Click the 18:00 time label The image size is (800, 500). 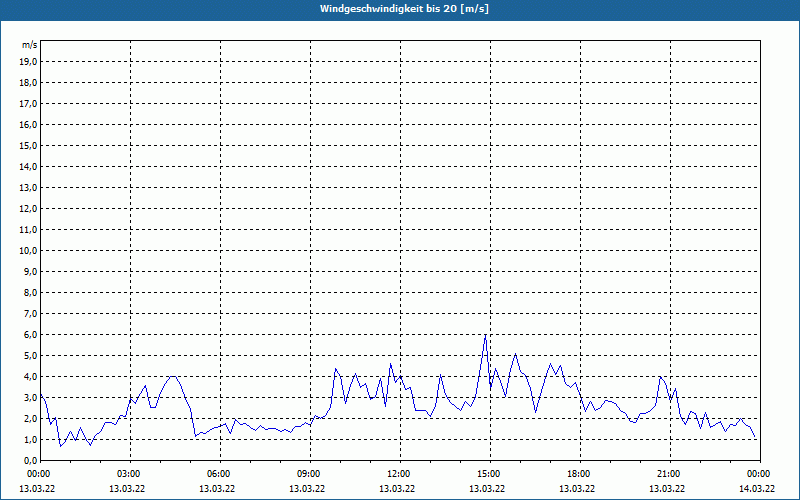[x=581, y=474]
